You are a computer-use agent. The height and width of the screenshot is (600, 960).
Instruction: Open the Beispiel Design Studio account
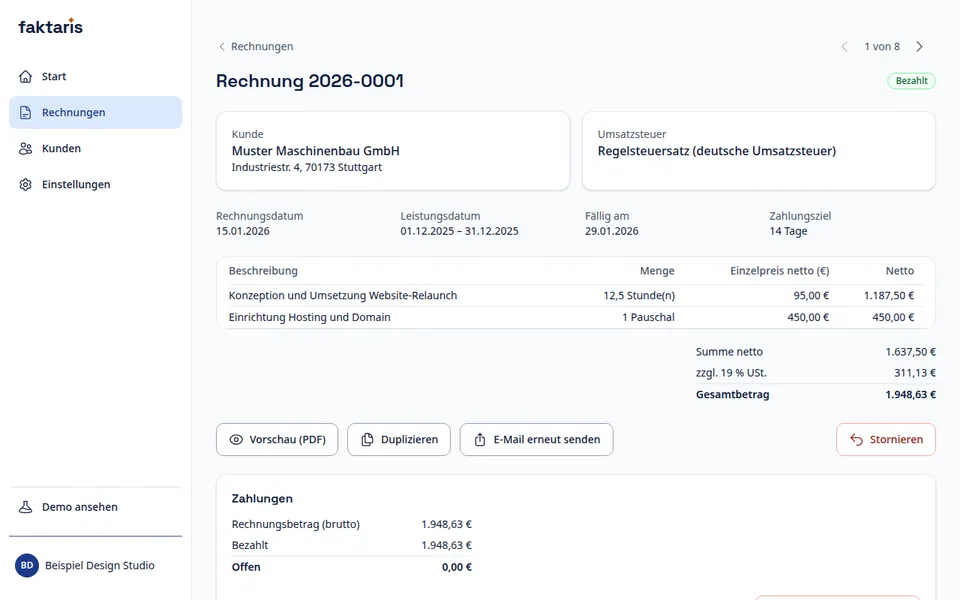pyautogui.click(x=96, y=566)
